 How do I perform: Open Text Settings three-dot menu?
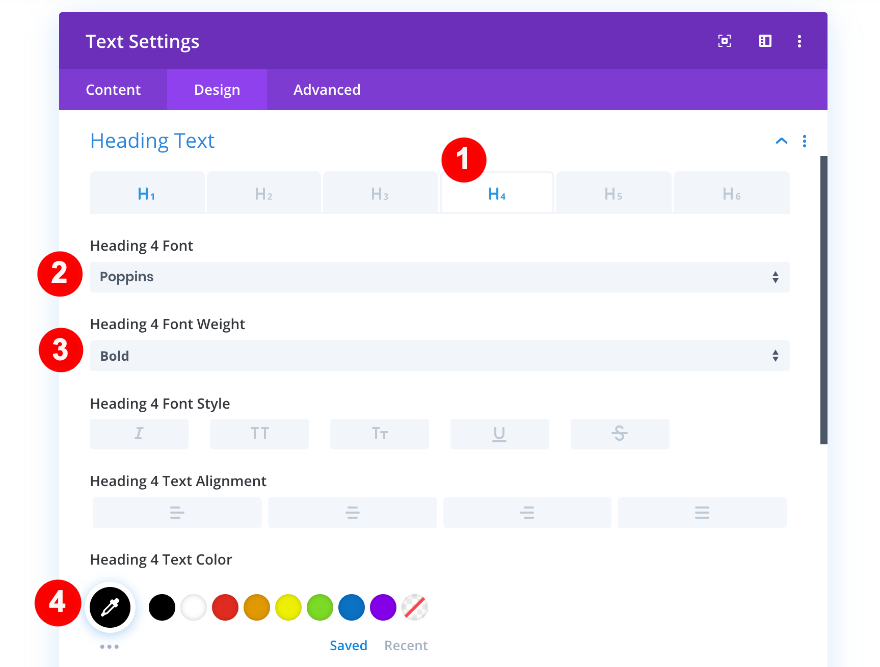tap(800, 41)
